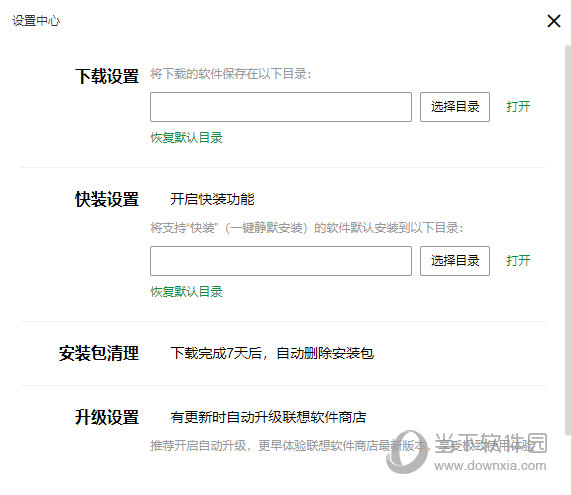The image size is (571, 495).
Task: Click the 快装设置 section heading
Action: pyautogui.click(x=107, y=200)
